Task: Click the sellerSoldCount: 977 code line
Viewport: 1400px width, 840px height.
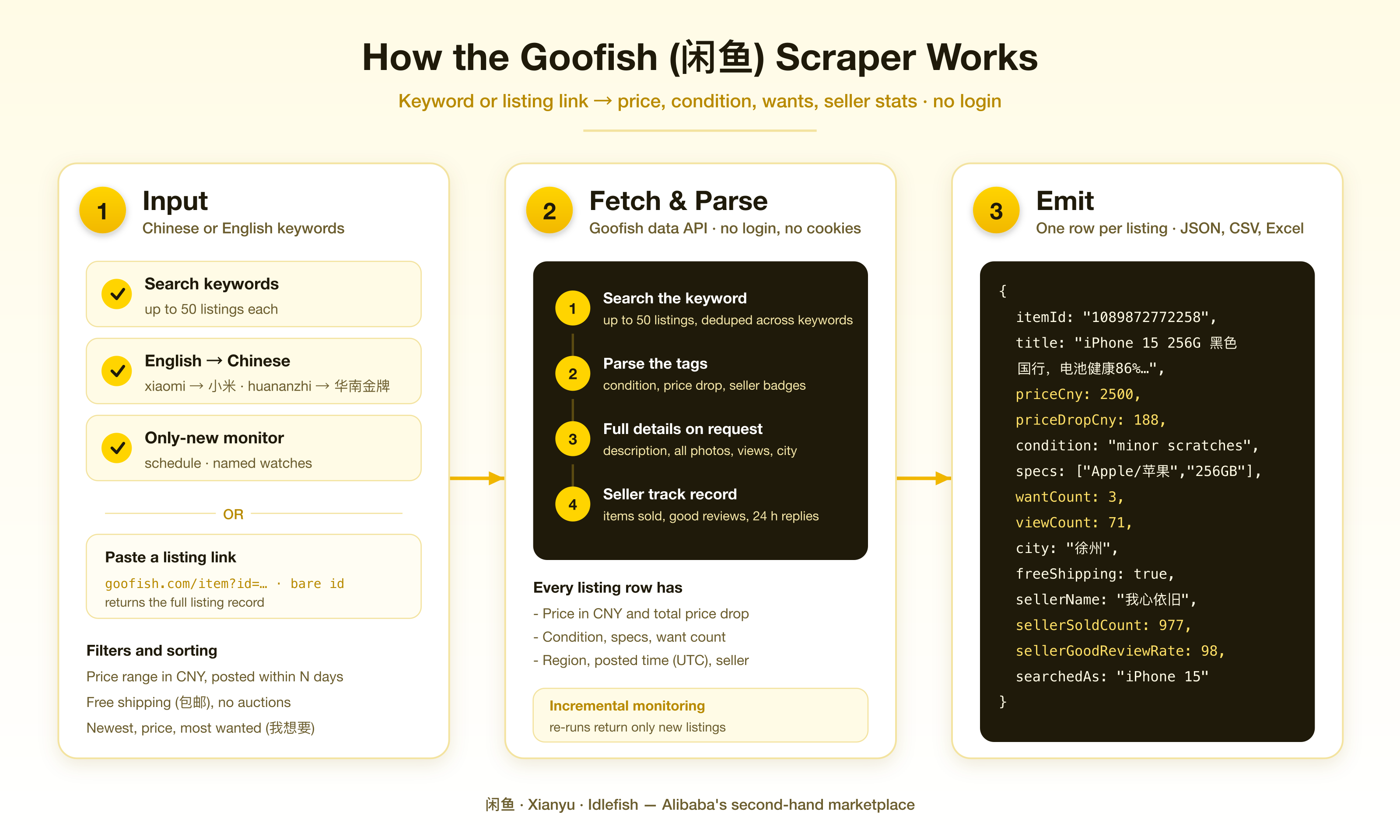Action: coord(1103,625)
